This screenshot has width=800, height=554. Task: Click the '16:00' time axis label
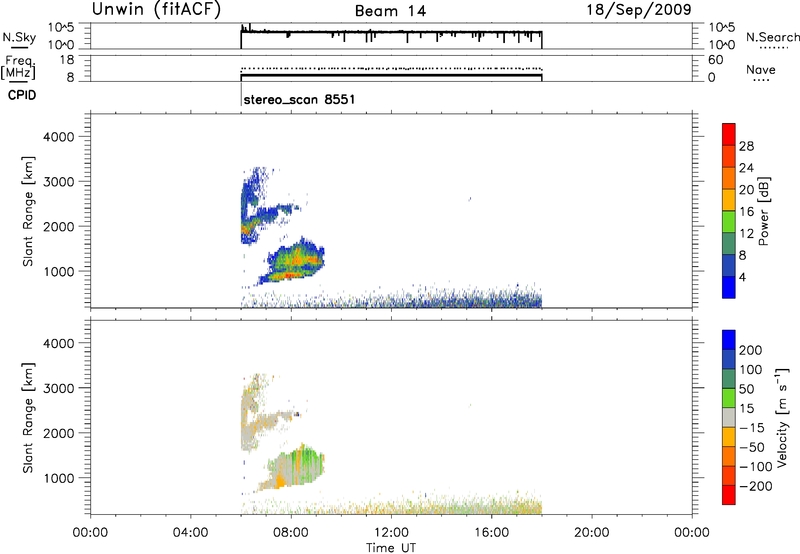click(x=491, y=533)
